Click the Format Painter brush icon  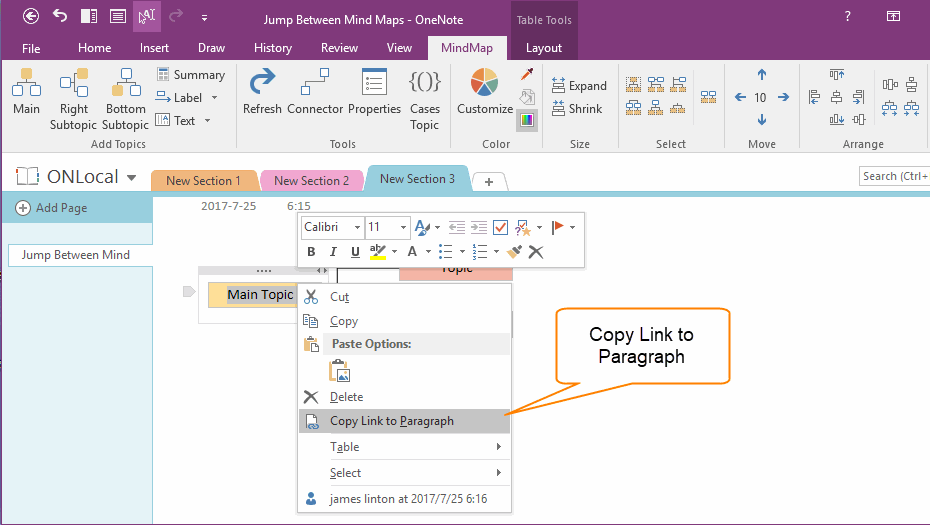[514, 252]
